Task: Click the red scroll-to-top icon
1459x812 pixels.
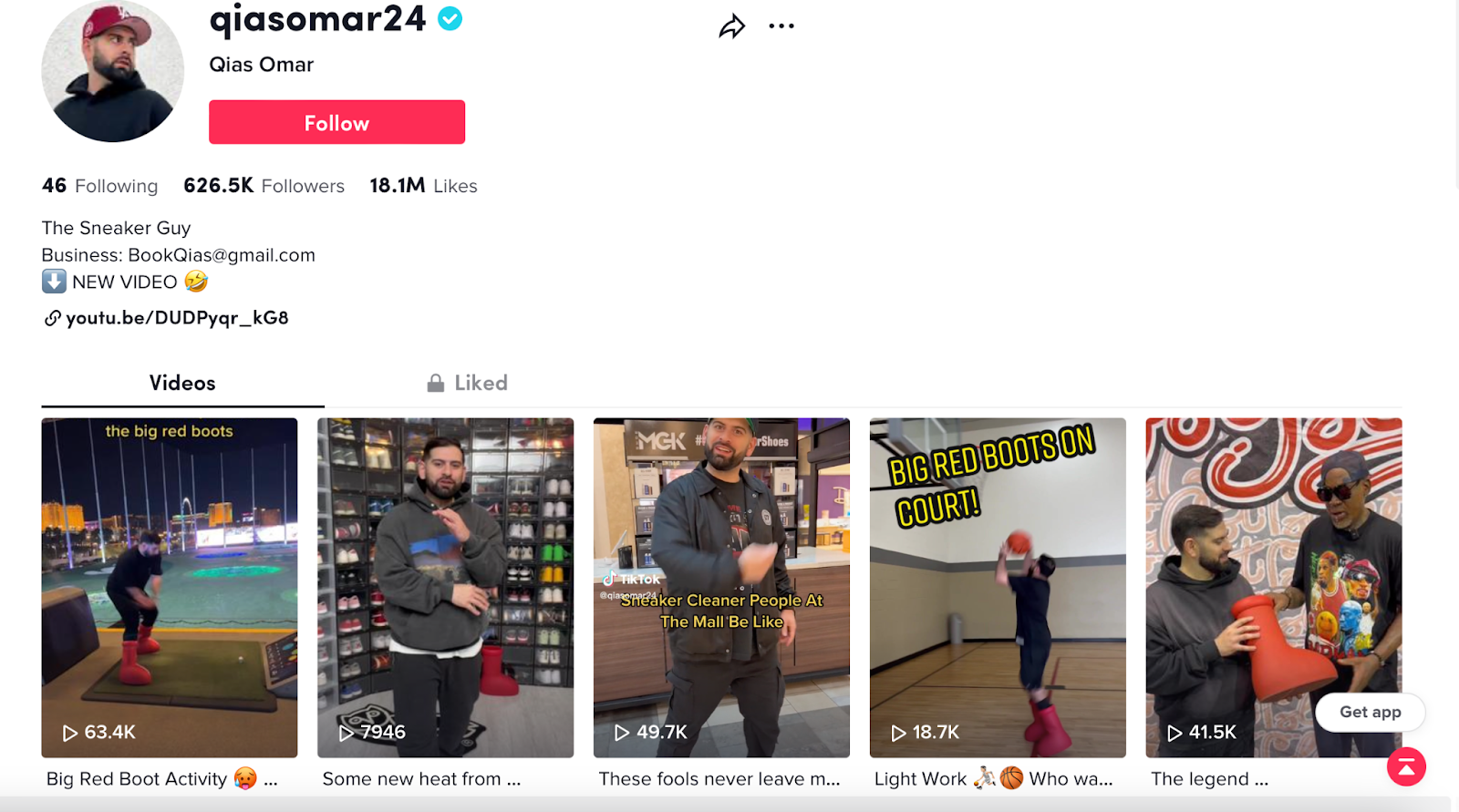Action: tap(1406, 767)
